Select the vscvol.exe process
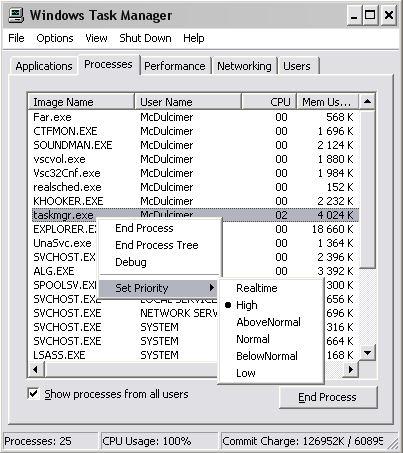403x453 pixels. coord(194,159)
